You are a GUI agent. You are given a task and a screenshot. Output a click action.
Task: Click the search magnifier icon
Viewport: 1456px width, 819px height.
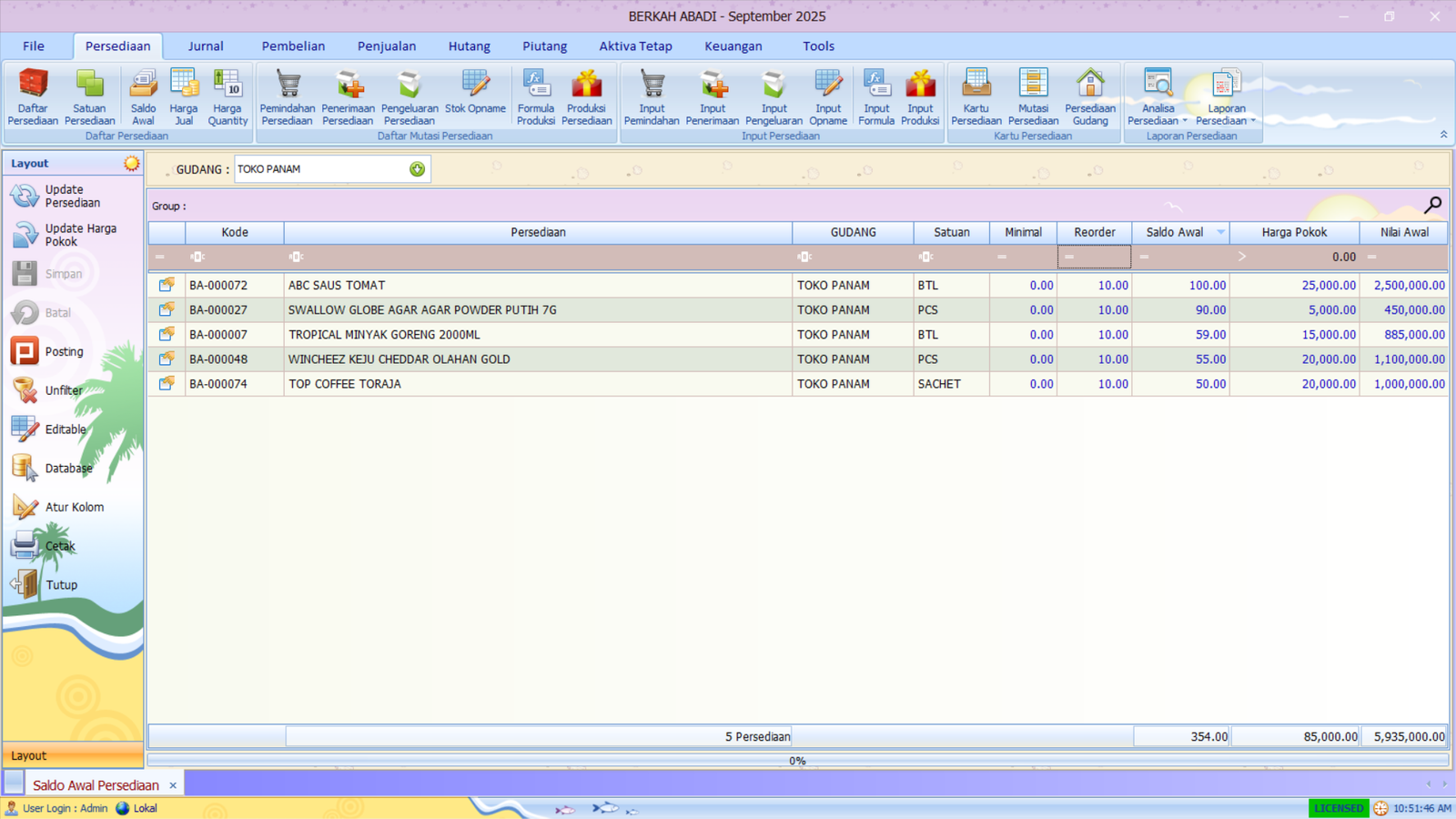pos(1432,206)
